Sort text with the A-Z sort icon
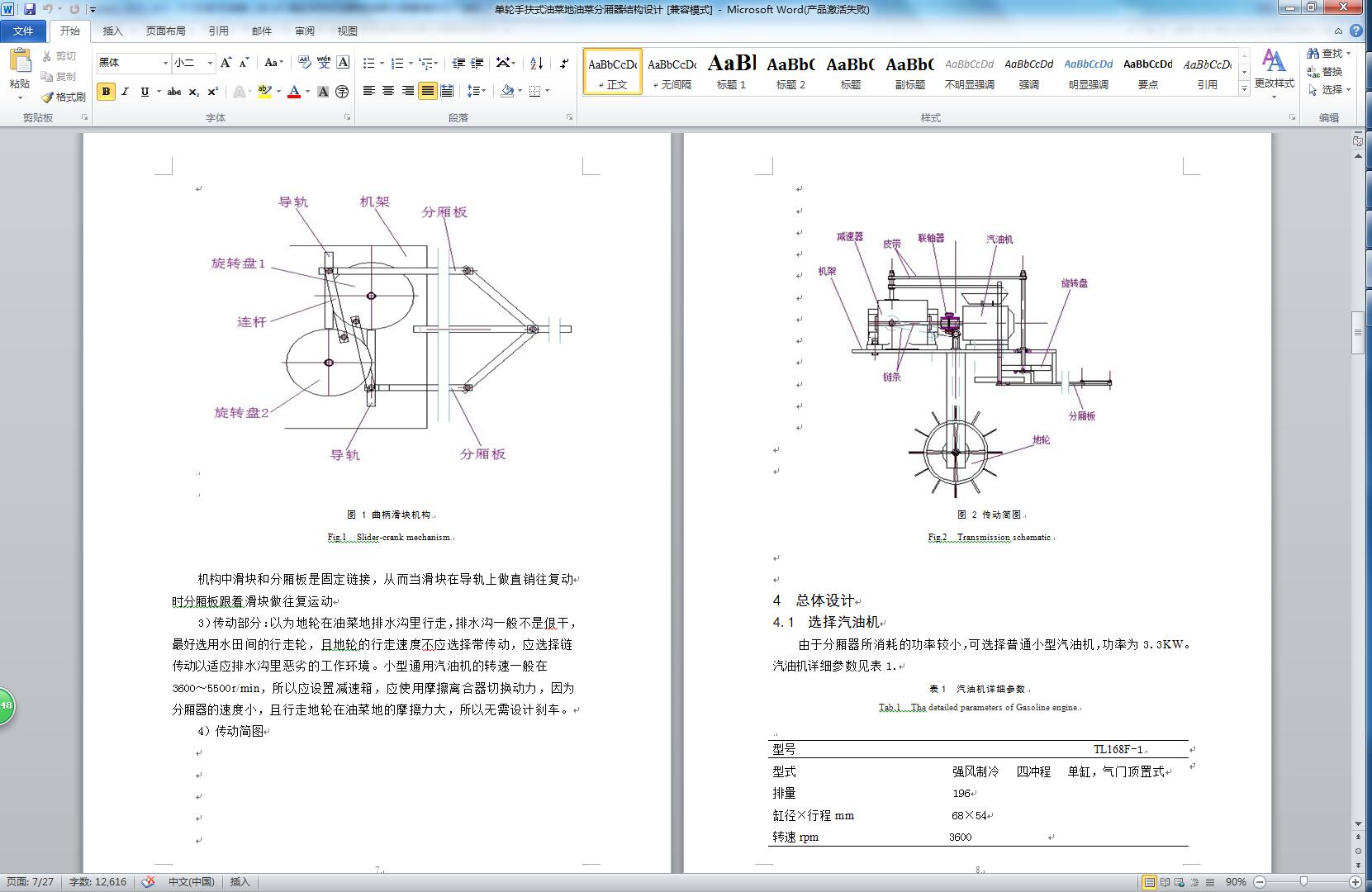 click(536, 63)
